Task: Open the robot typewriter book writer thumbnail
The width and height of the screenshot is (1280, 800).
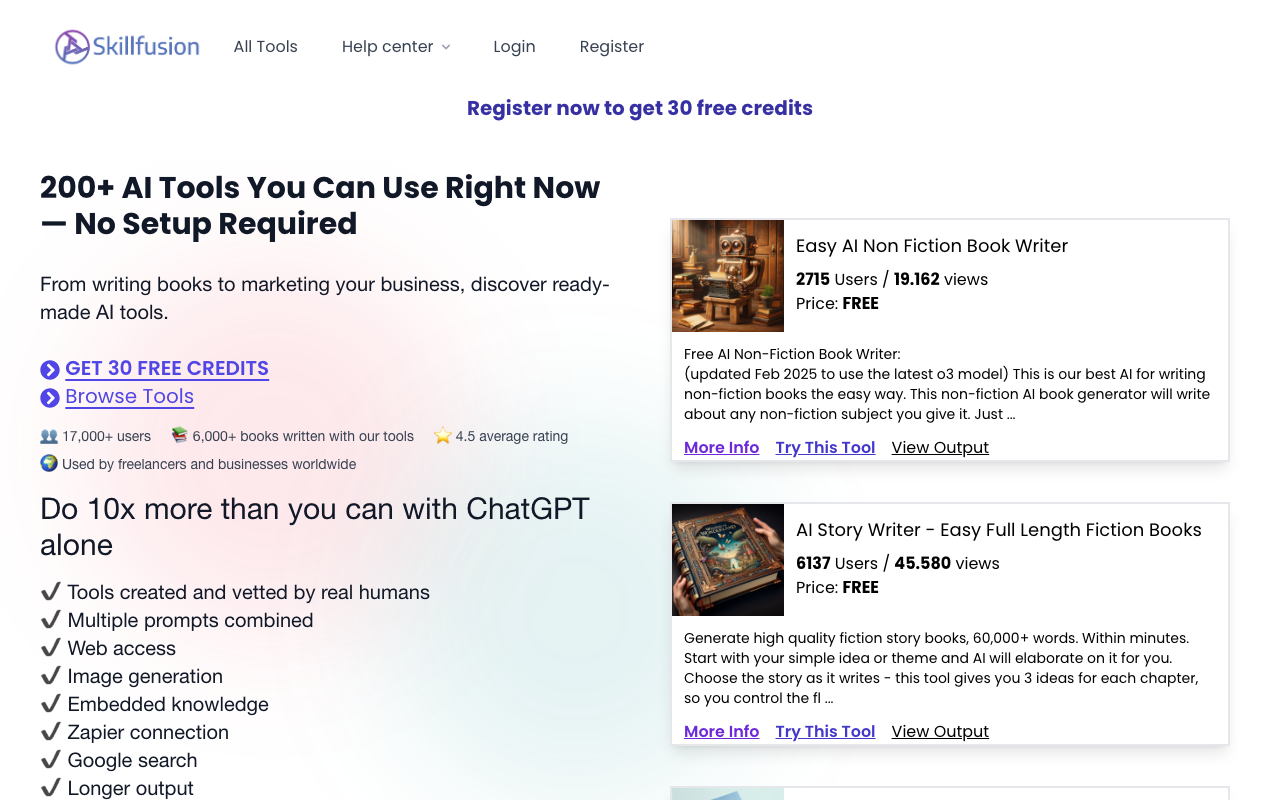Action: [728, 276]
